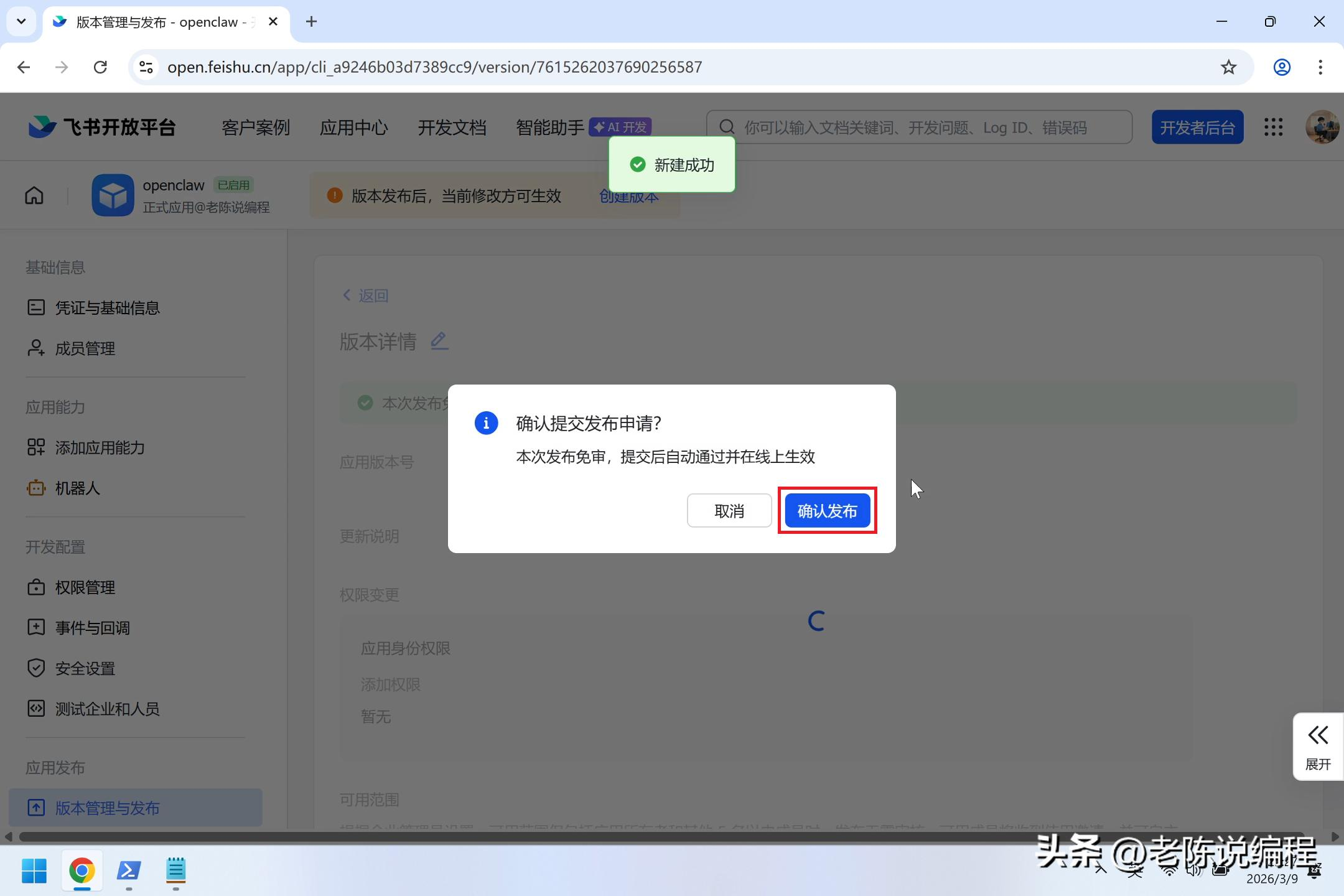Click the 开发者后台 button

click(x=1197, y=128)
